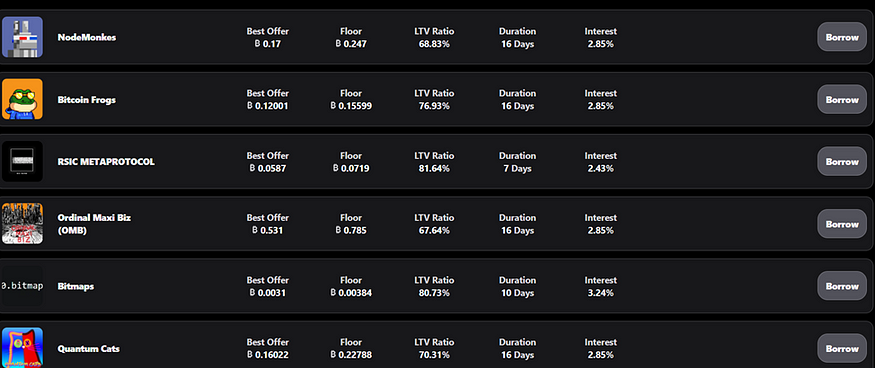Select the Bitcoin Frogs frog icon
Screen dimensions: 875x368
click(x=22, y=99)
